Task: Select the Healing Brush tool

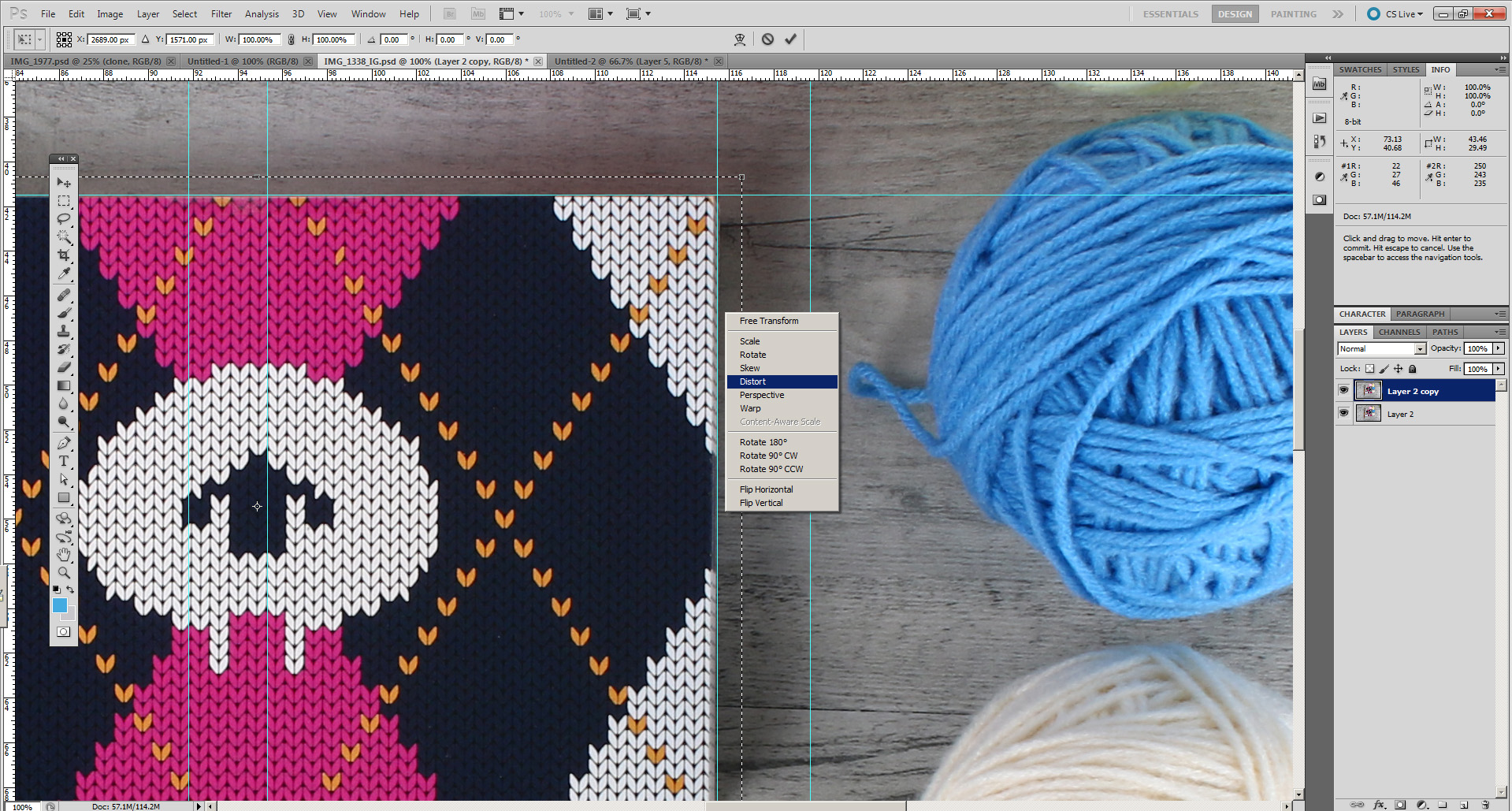Action: (64, 295)
